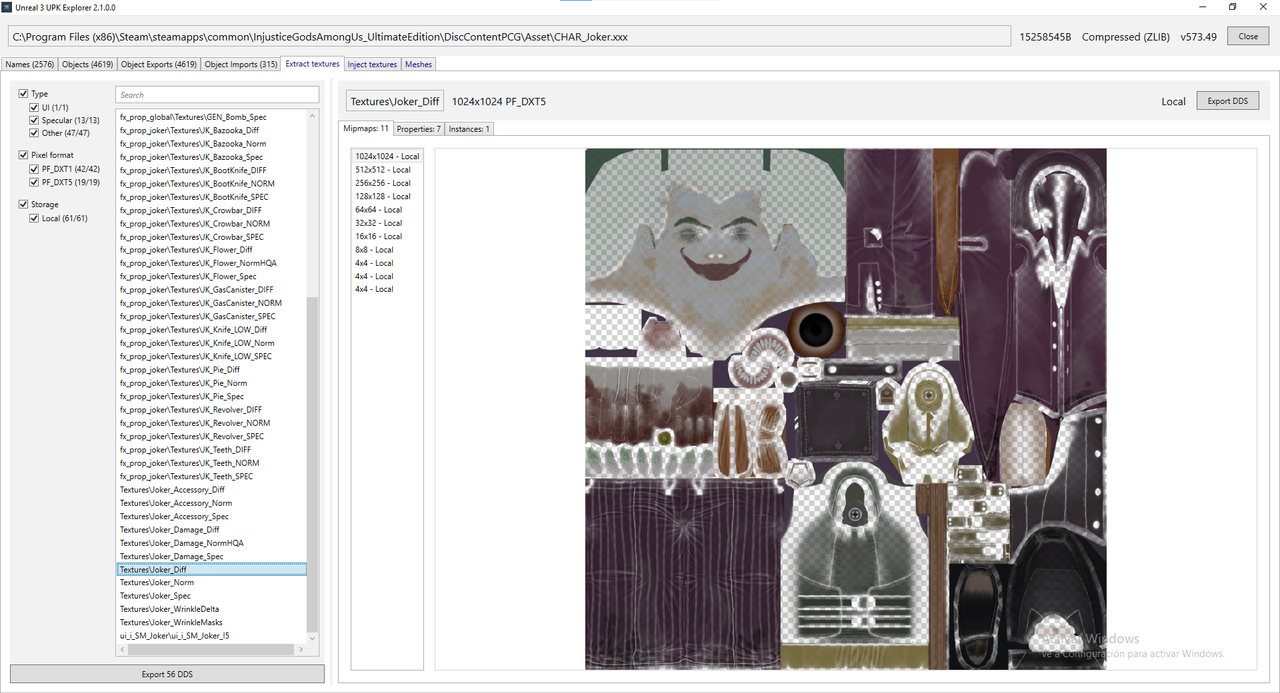The height and width of the screenshot is (693, 1280).
Task: Click the texture list vertical scrollbar
Action: click(x=313, y=465)
